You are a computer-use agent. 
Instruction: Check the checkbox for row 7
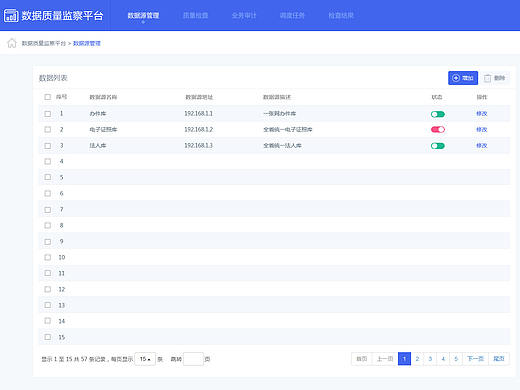click(x=48, y=210)
